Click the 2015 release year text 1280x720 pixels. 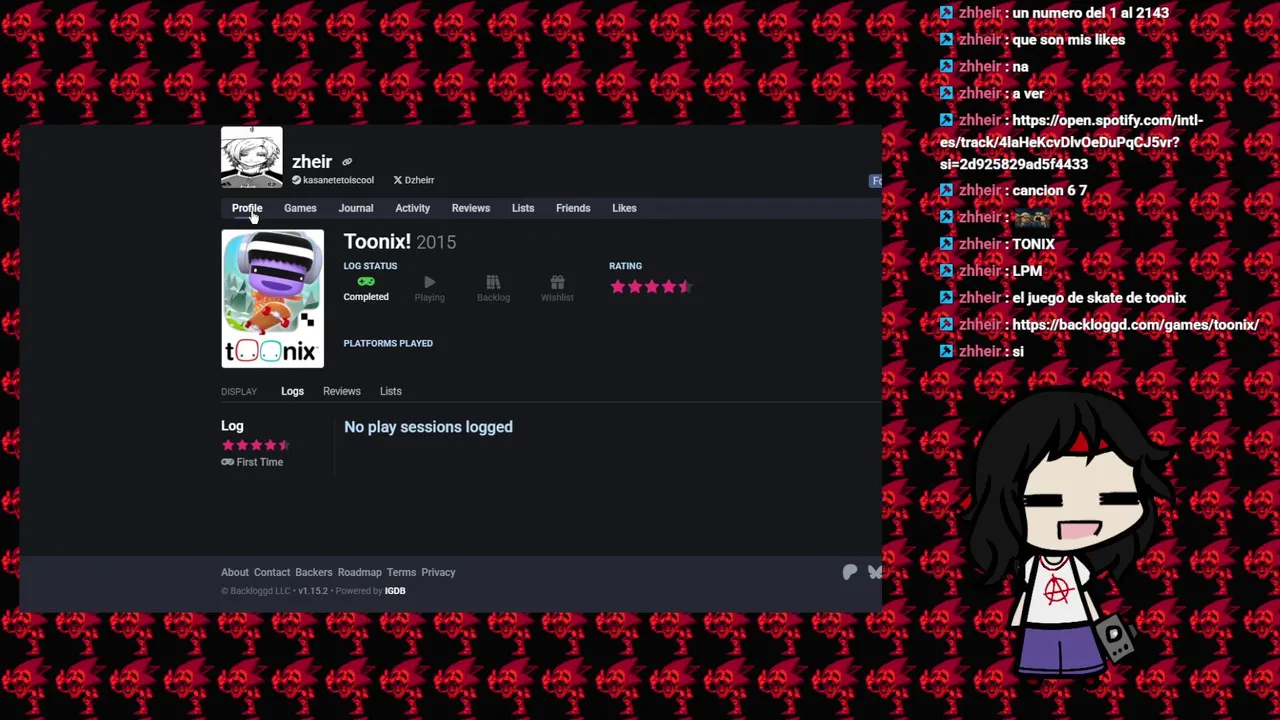[x=436, y=242]
